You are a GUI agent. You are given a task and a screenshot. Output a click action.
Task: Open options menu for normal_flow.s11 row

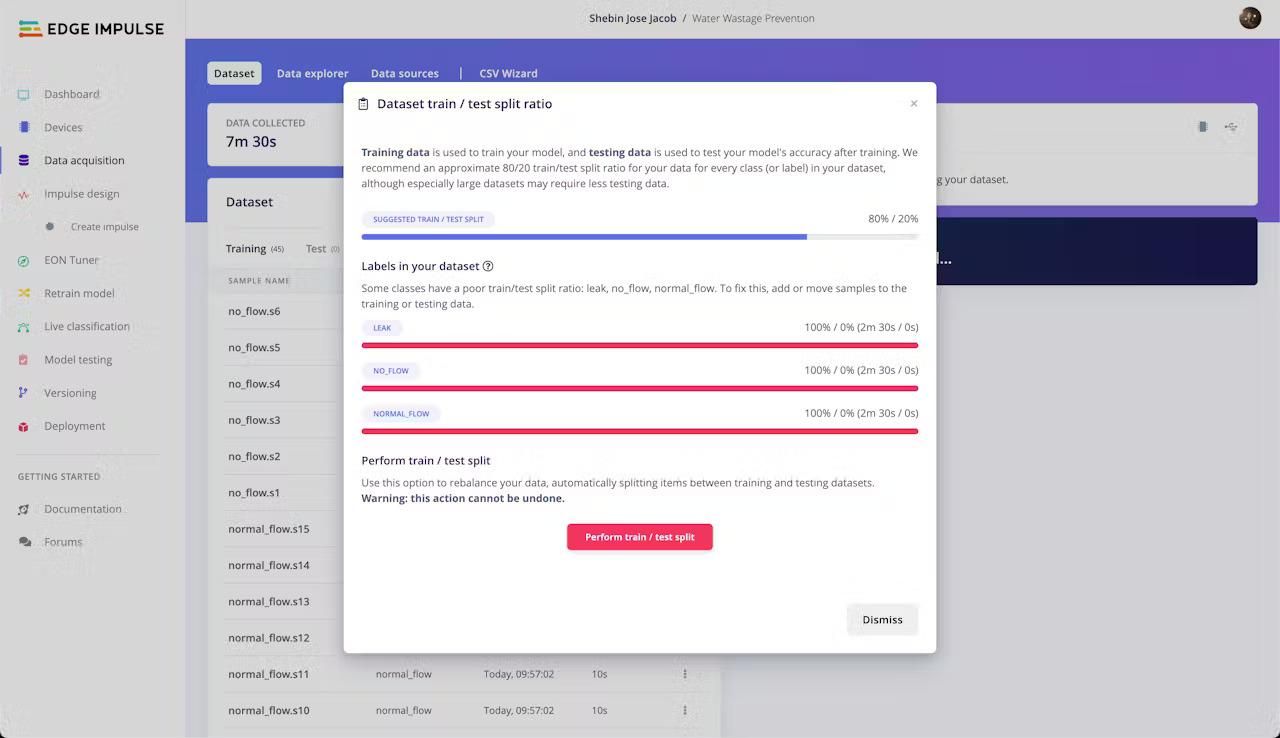click(685, 674)
